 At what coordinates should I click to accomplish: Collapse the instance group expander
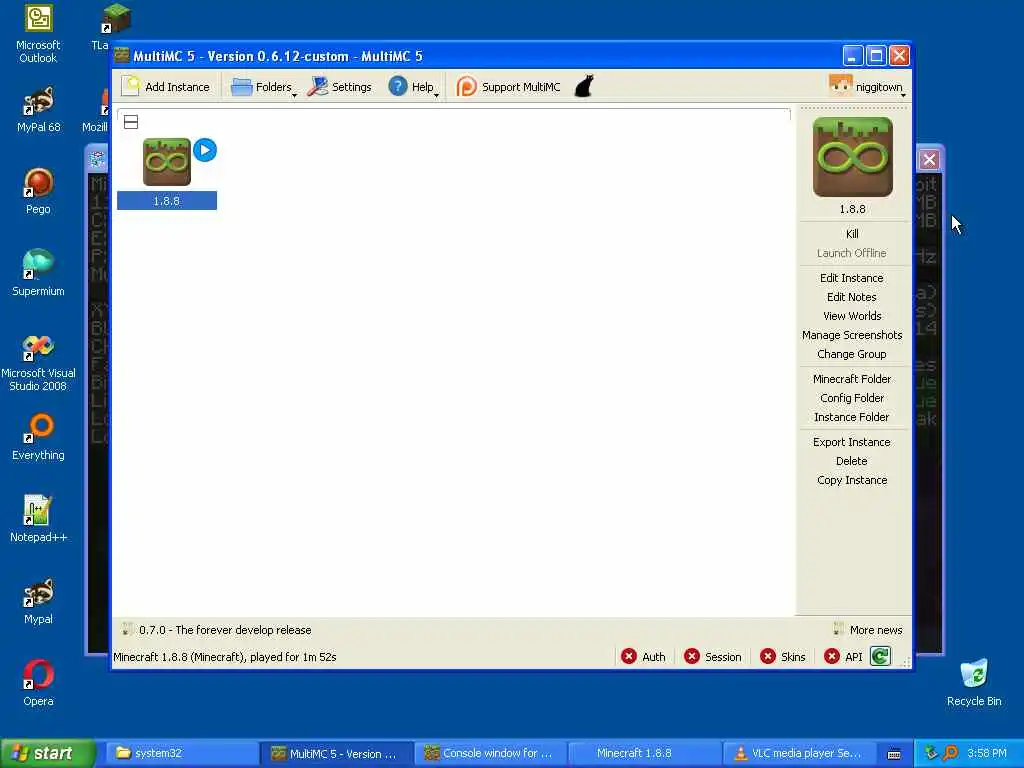[x=131, y=122]
